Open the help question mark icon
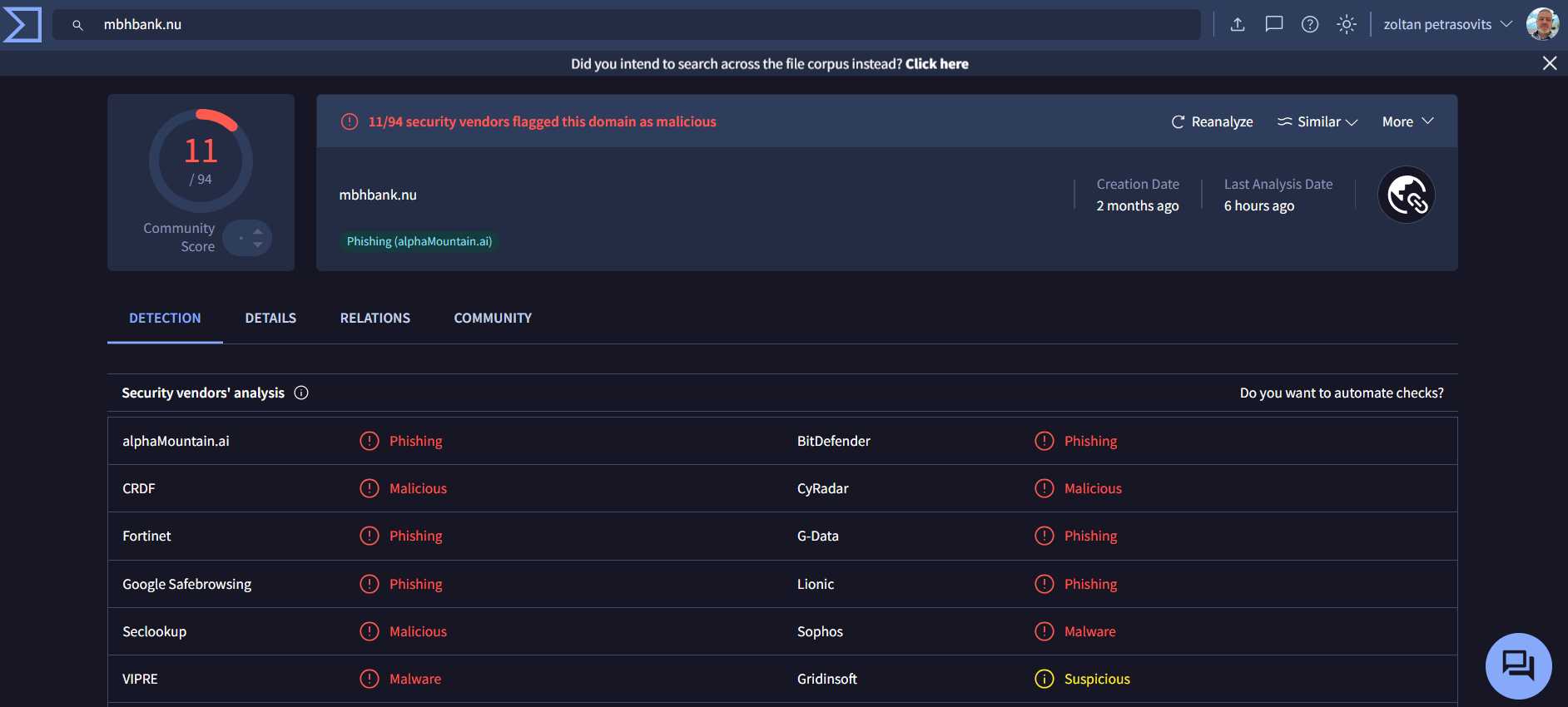The width and height of the screenshot is (1568, 707). click(x=1310, y=24)
